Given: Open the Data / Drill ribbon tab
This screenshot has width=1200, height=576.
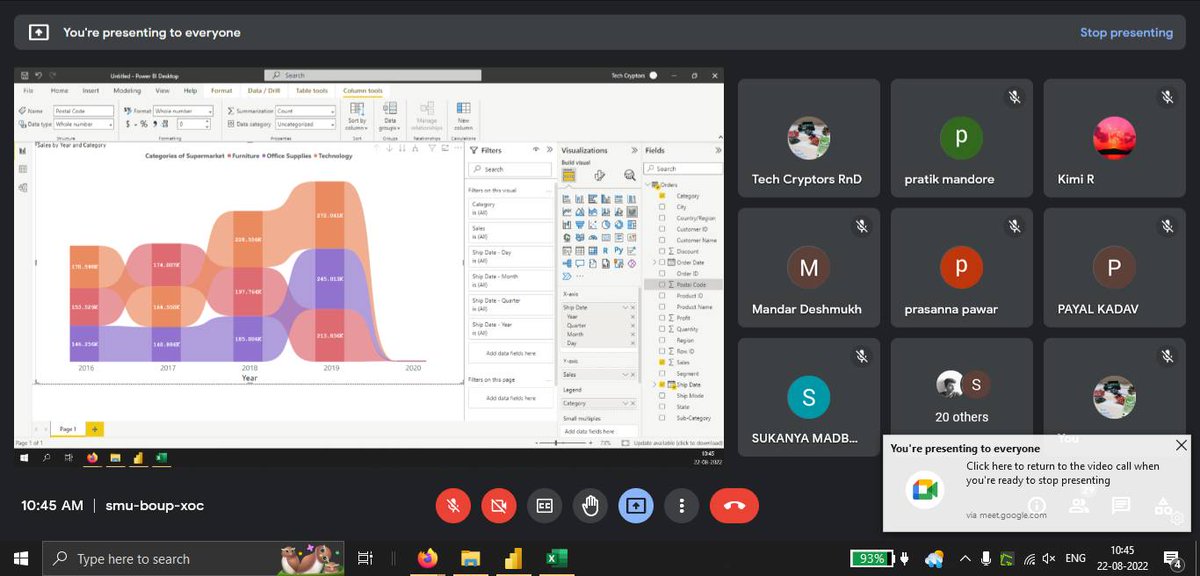Looking at the screenshot, I should coord(266,90).
